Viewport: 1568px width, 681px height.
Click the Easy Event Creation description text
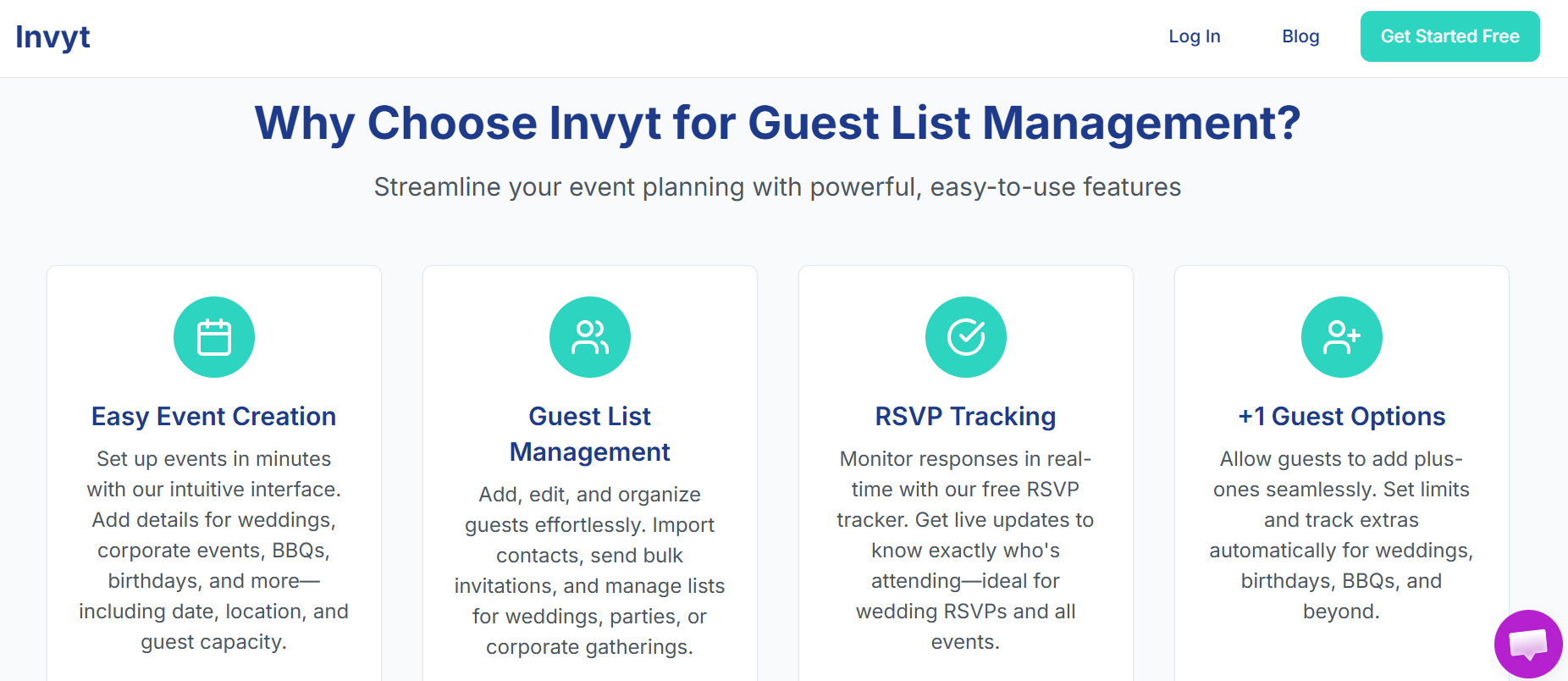[214, 551]
